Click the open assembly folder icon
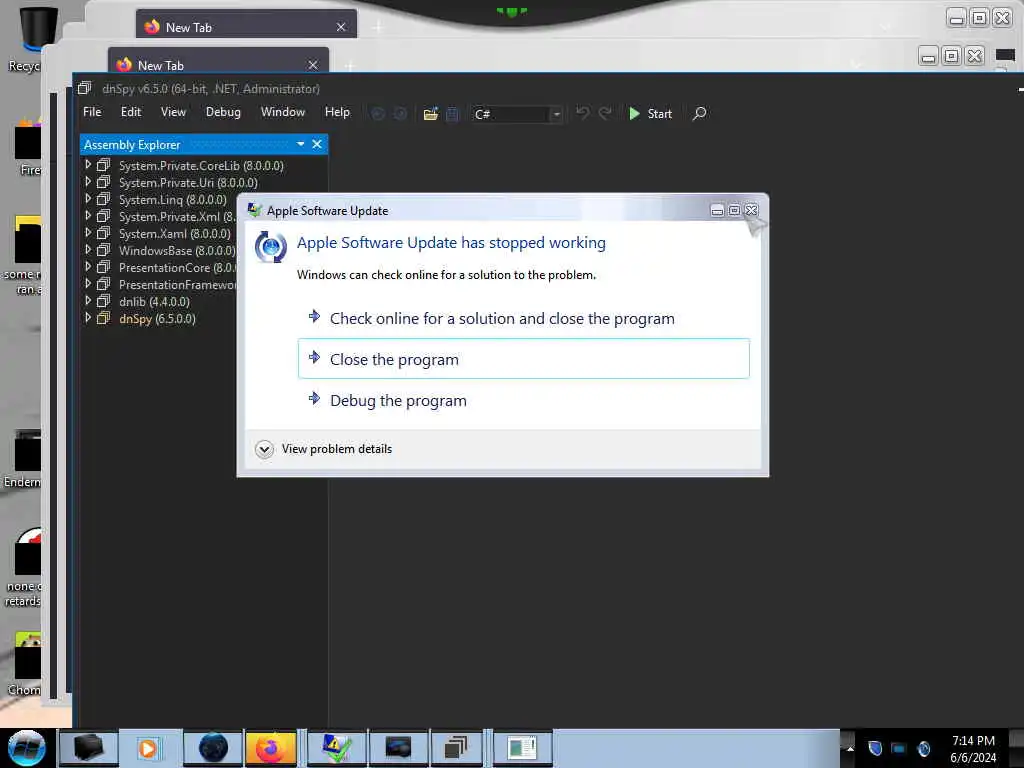The width and height of the screenshot is (1024, 768). (x=430, y=114)
